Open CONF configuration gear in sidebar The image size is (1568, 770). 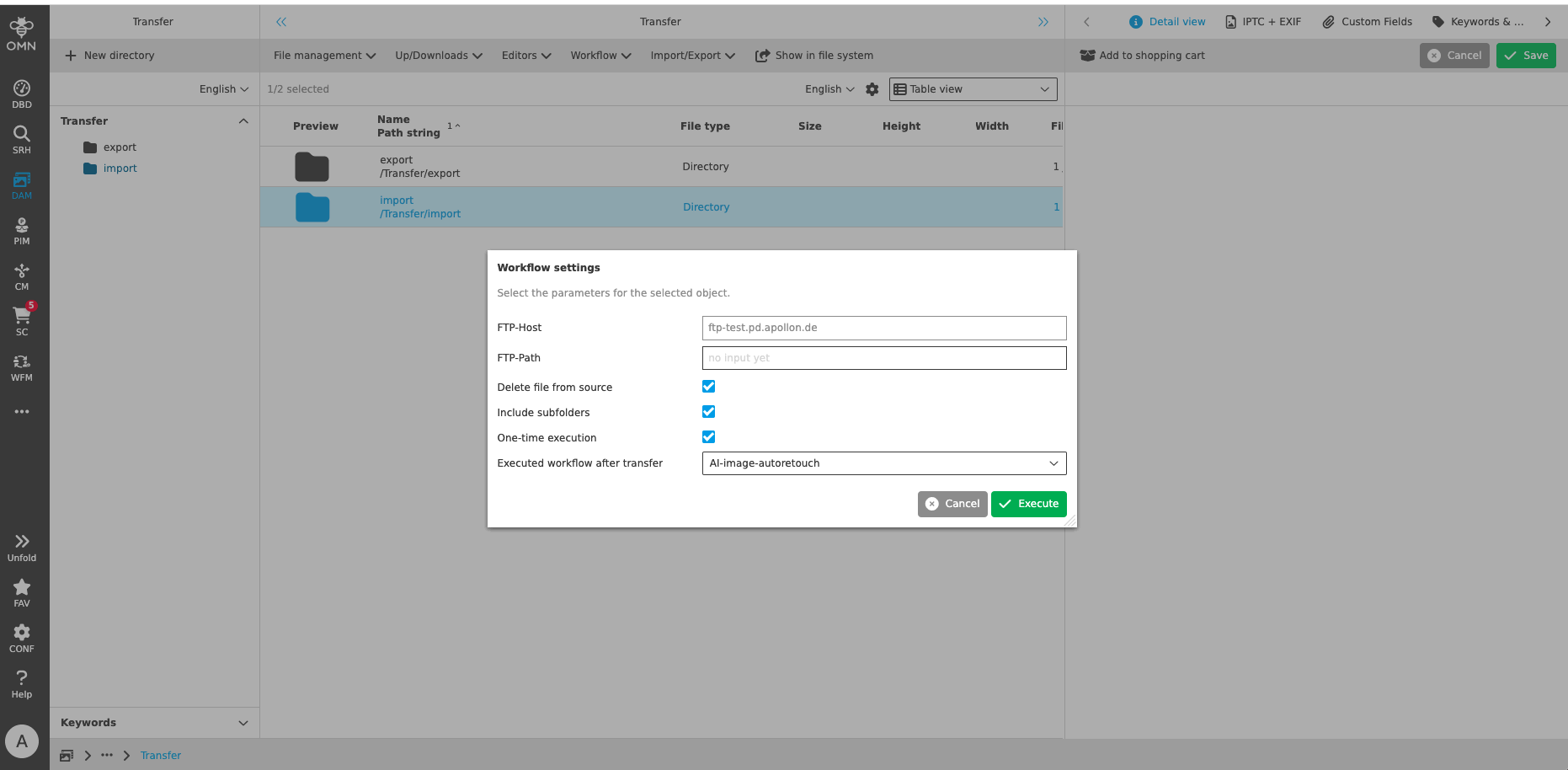[x=22, y=638]
